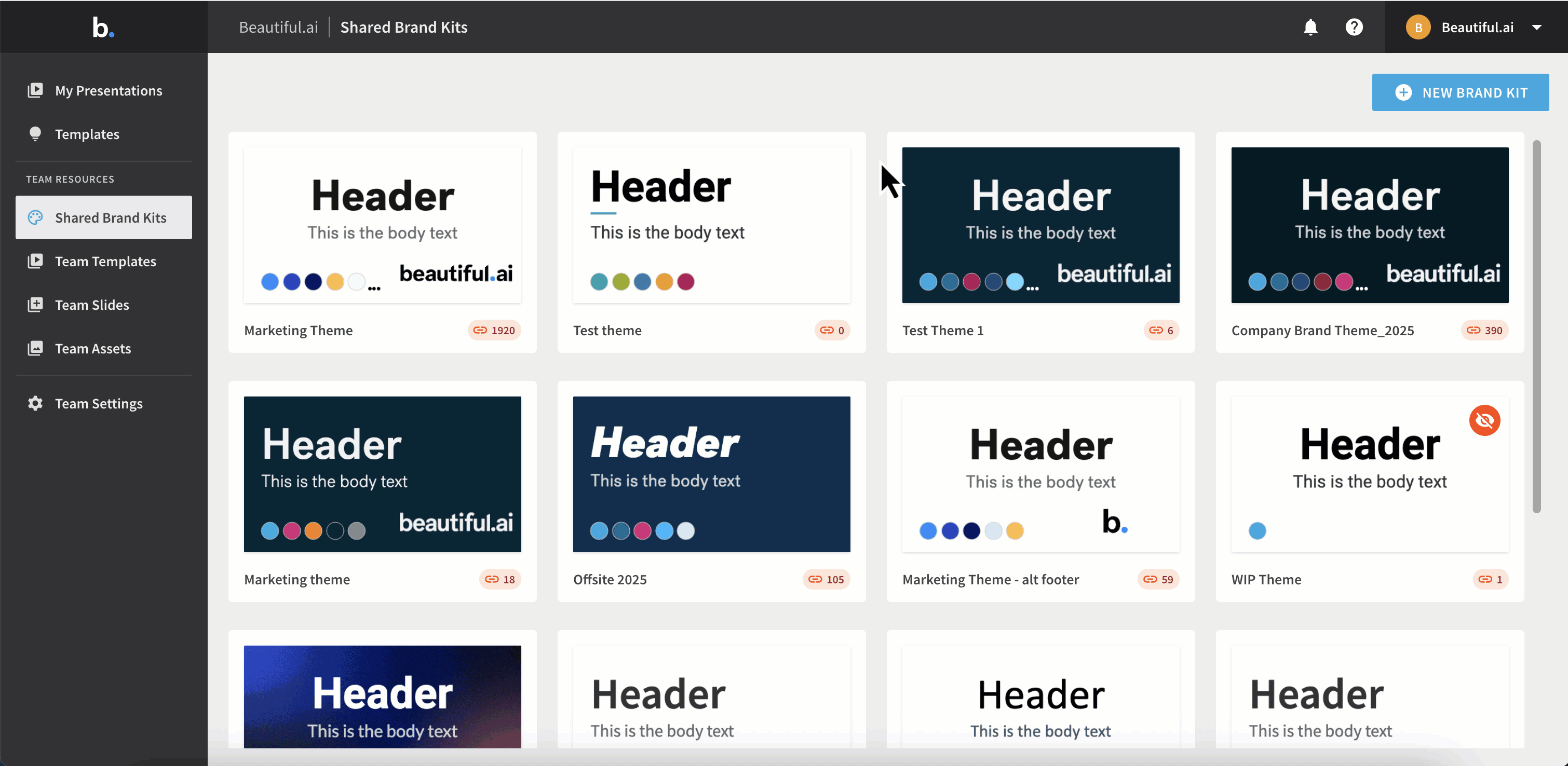Screen dimensions: 1568x766
Task: Open Team Assets
Action: pos(103,349)
